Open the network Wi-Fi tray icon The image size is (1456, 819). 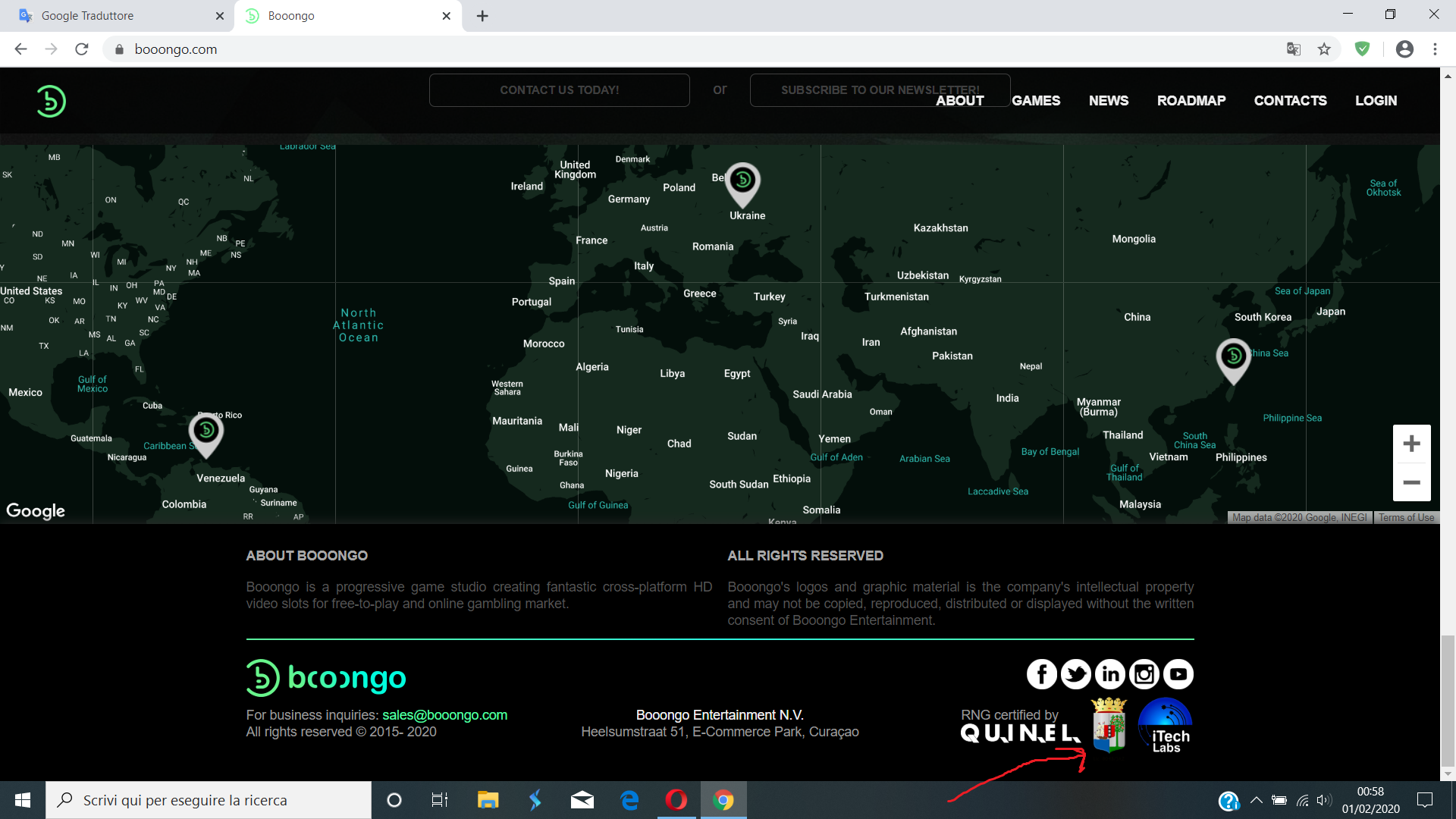(x=1302, y=800)
